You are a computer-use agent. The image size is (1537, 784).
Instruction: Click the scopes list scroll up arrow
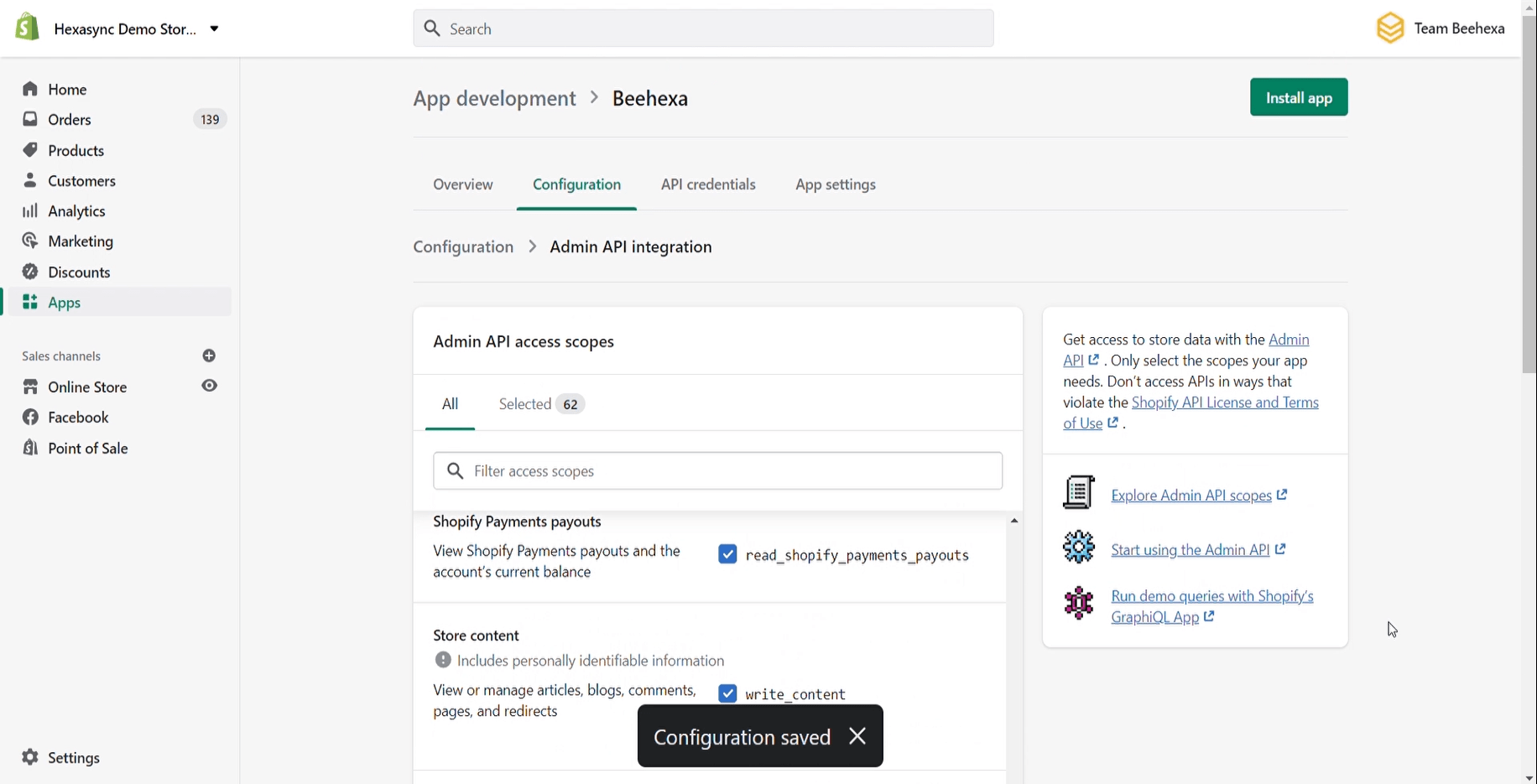pos(1014,521)
